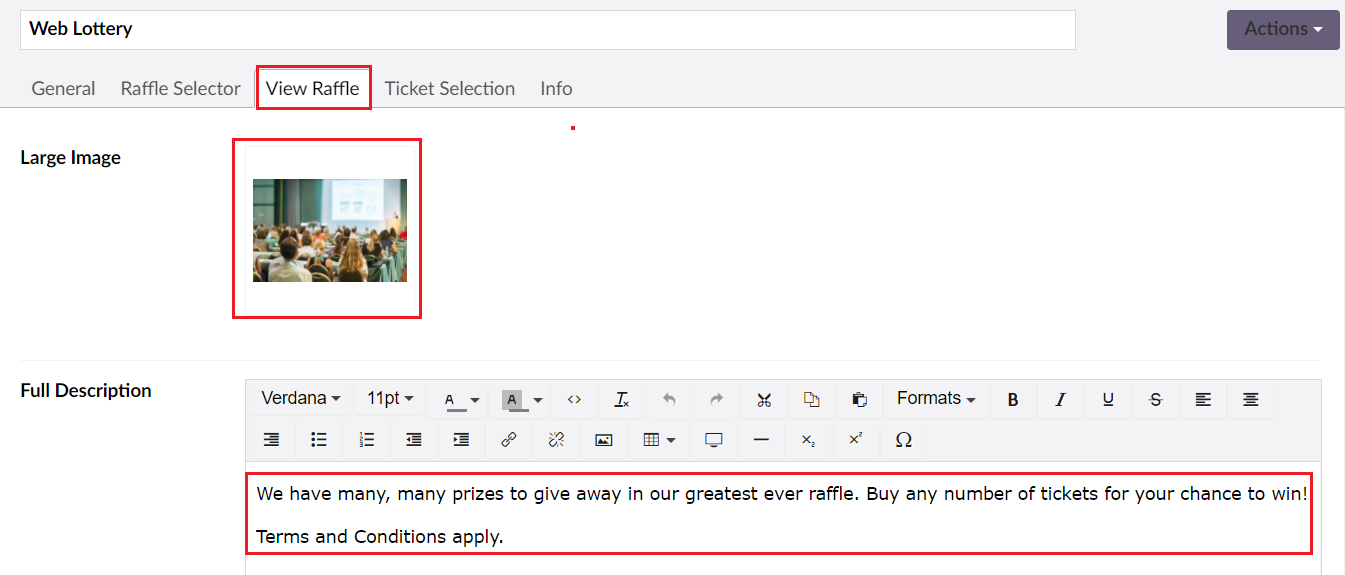
Task: Click the Web Lottery name field
Action: click(x=548, y=29)
